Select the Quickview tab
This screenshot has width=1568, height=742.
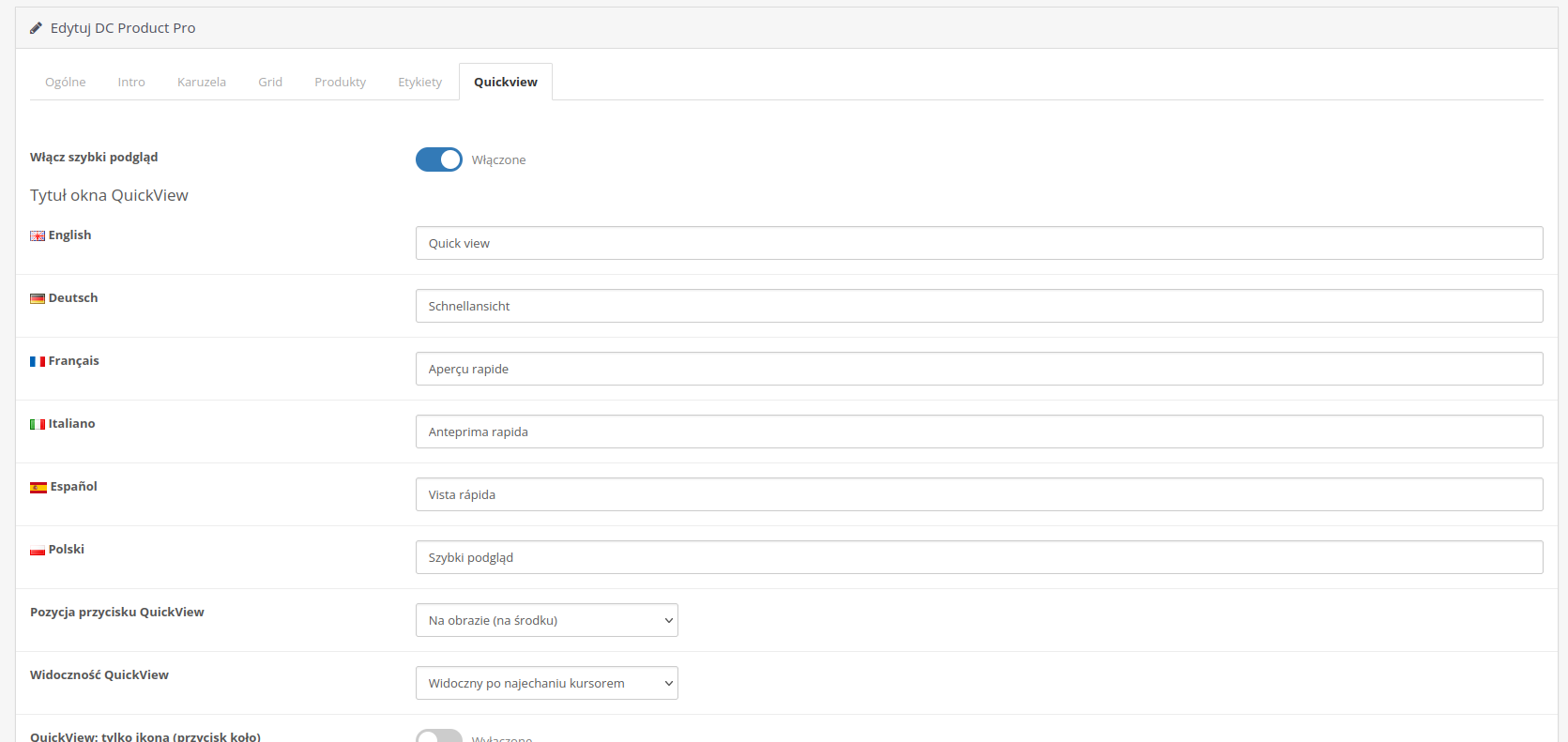[506, 83]
